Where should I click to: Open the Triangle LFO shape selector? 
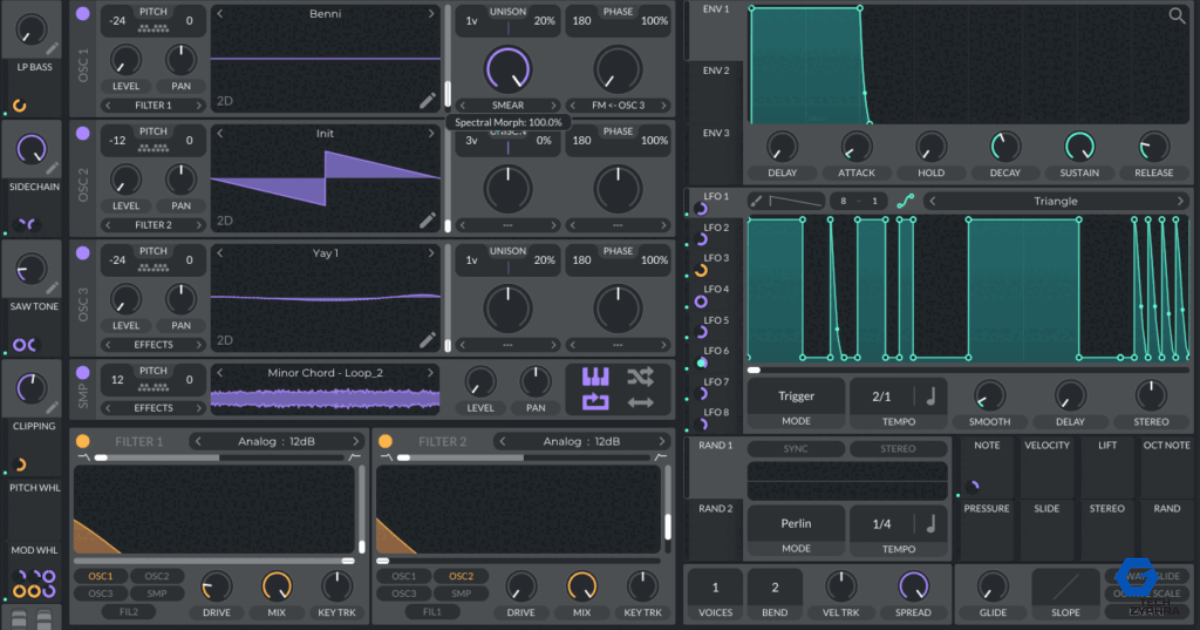(1054, 200)
